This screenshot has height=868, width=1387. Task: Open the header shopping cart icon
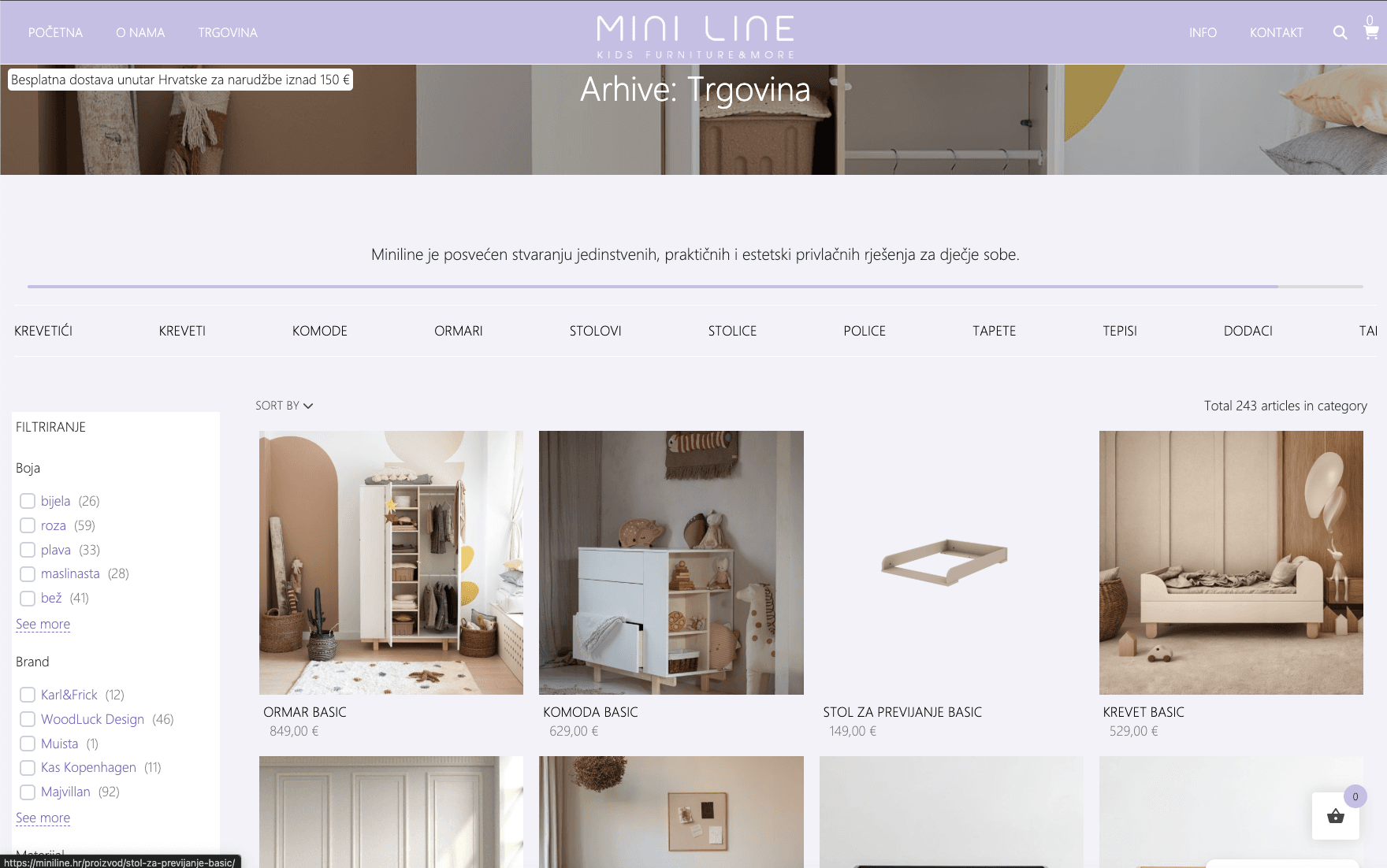(1370, 32)
